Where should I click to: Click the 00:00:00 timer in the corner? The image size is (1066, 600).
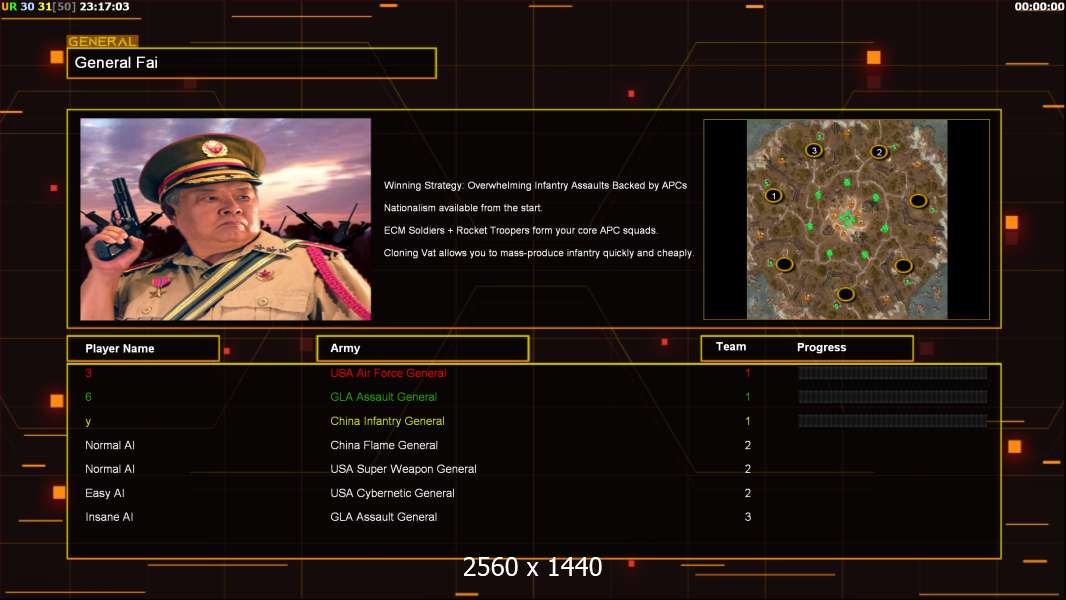[1039, 6]
